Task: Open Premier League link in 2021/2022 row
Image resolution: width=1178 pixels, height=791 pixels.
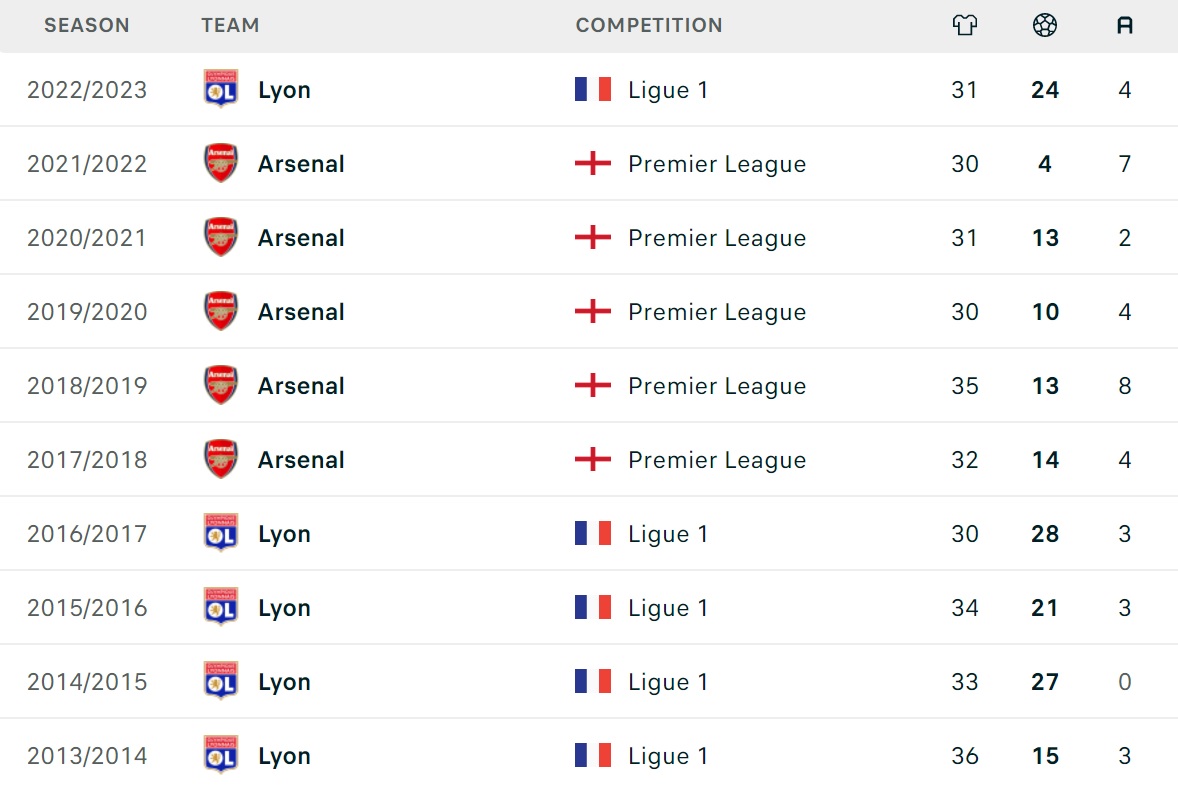Action: (716, 164)
